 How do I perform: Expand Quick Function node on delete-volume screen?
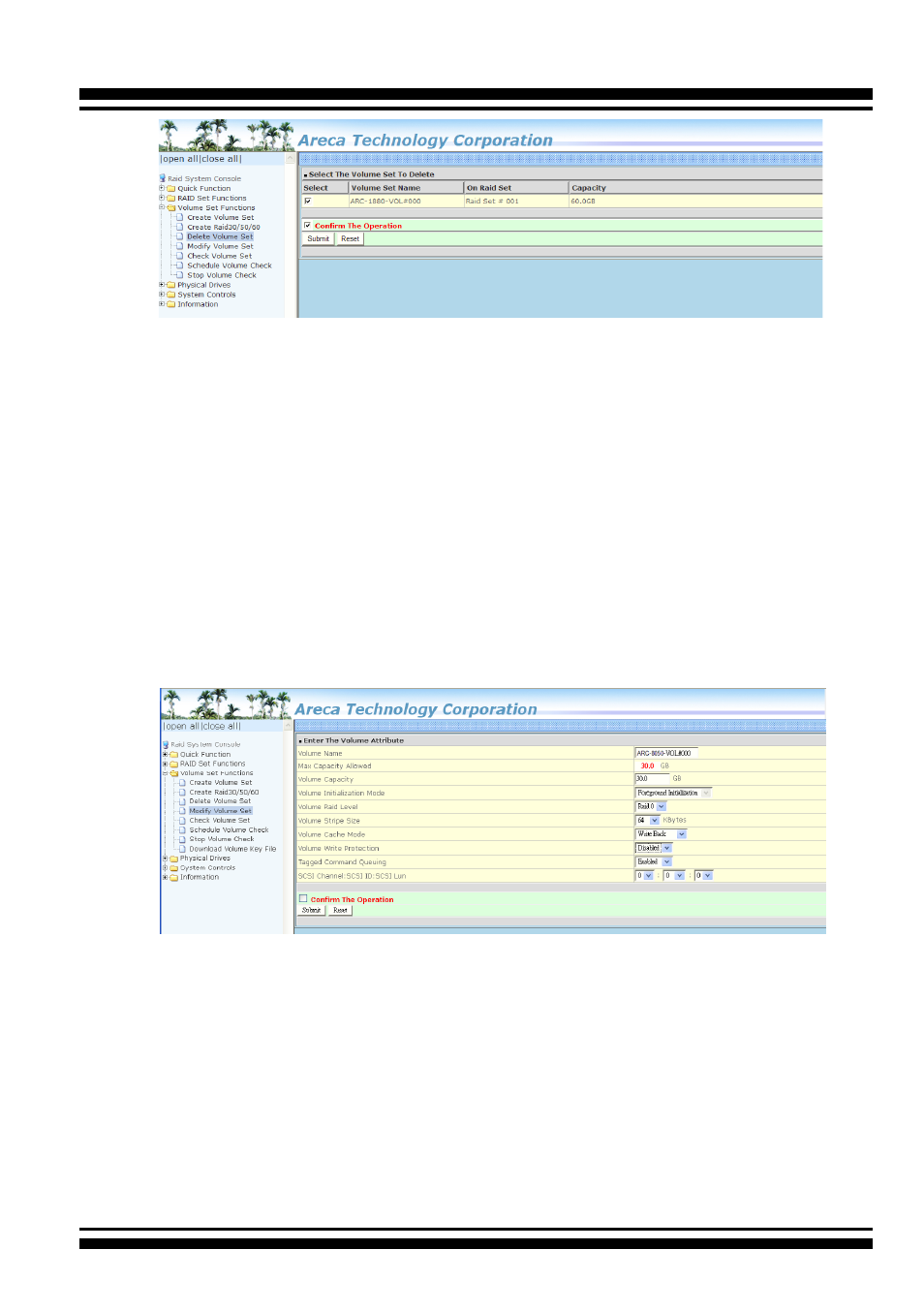[x=162, y=188]
